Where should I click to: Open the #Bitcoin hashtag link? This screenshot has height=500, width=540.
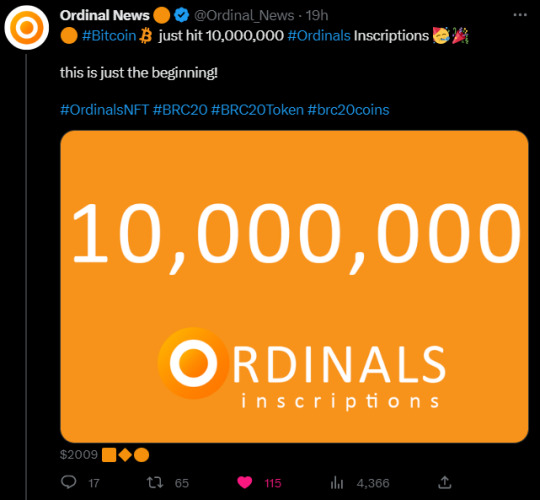point(109,36)
